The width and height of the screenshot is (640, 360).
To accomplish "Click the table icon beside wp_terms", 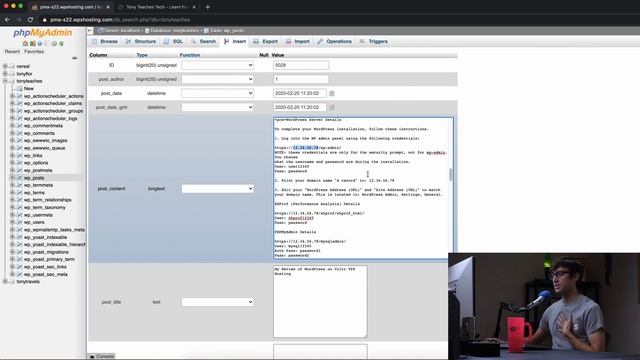I will point(19,193).
